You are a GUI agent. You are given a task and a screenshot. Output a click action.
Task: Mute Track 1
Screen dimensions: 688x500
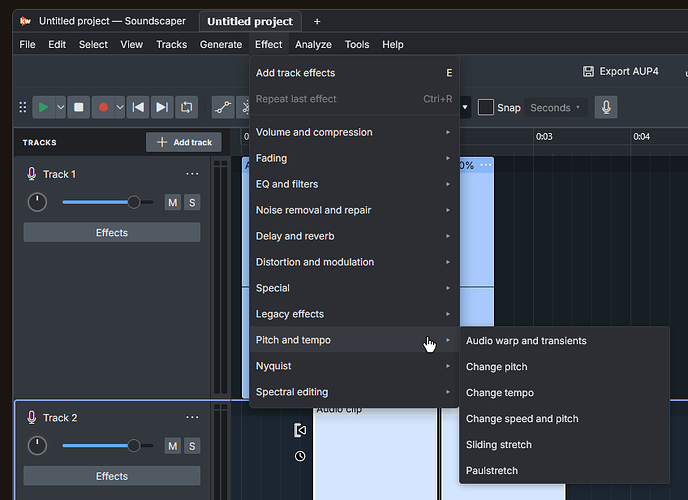tap(173, 203)
